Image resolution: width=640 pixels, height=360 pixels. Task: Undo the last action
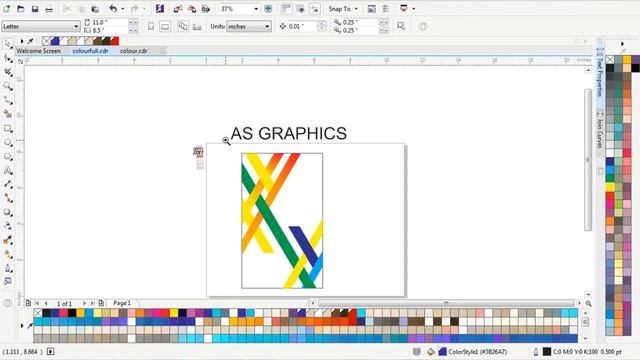click(113, 9)
